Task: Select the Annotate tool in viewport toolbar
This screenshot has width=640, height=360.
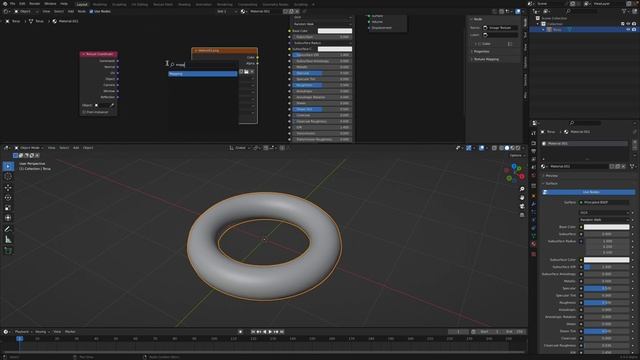Action: [x=8, y=229]
